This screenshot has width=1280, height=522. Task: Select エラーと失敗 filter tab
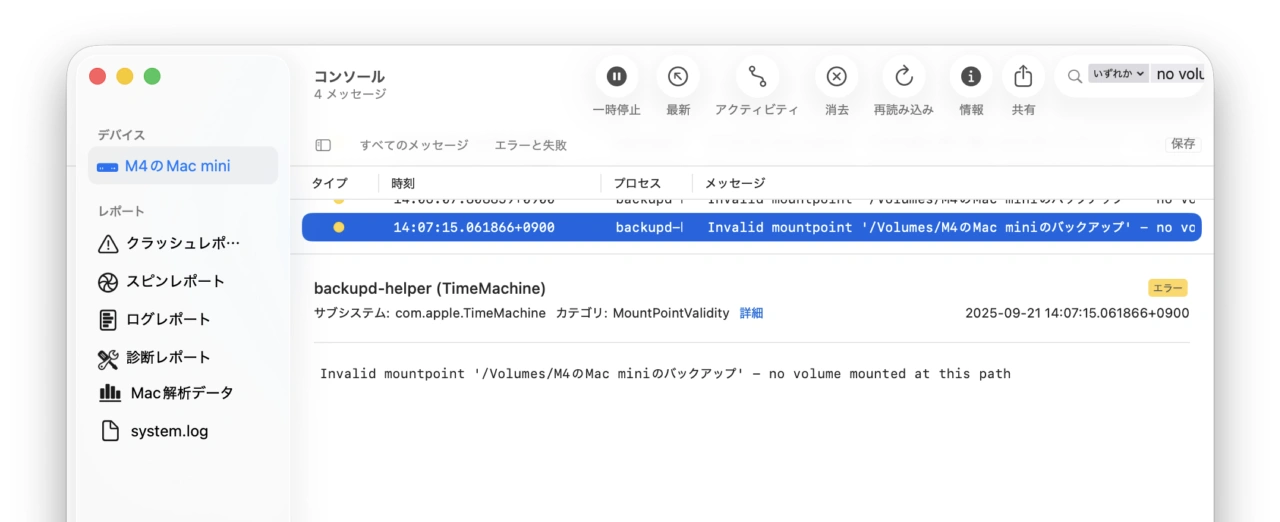coord(531,145)
